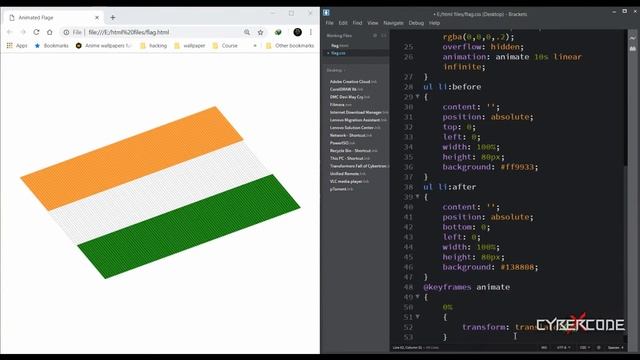This screenshot has width=640, height=360.
Task: Click Chrome's back navigation arrow
Action: 10,32
